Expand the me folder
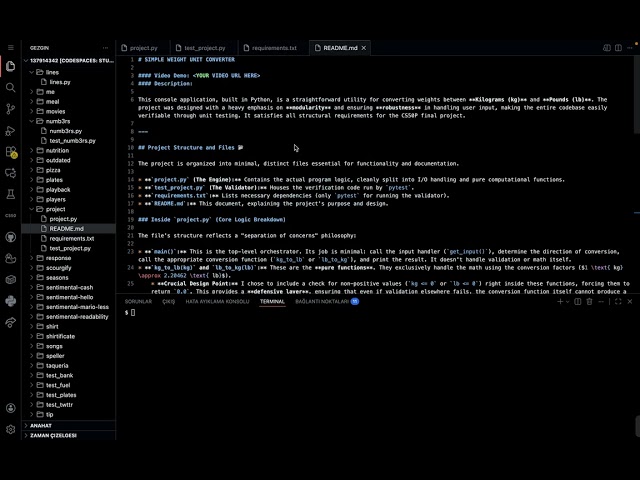The image size is (640, 480). coord(69,92)
